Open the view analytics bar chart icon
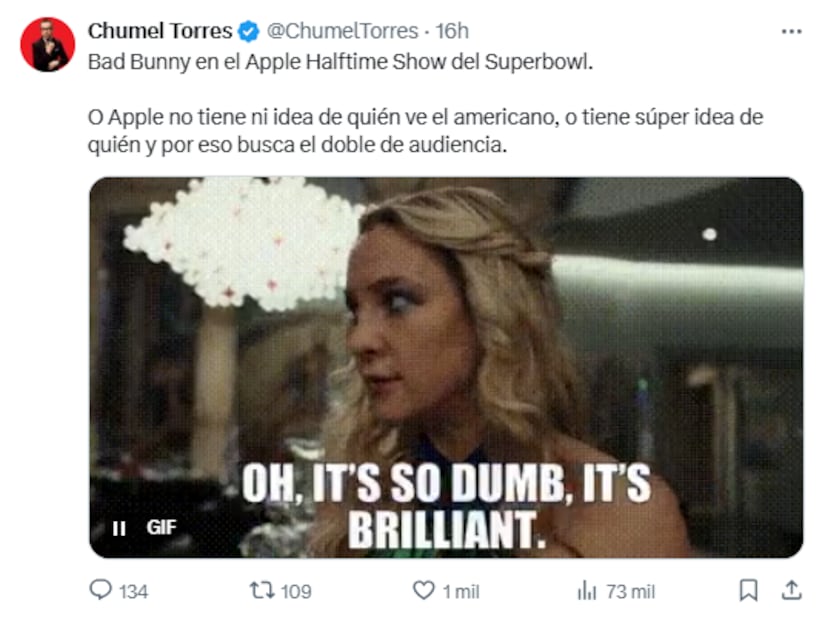Image resolution: width=825 pixels, height=620 pixels. click(x=586, y=590)
